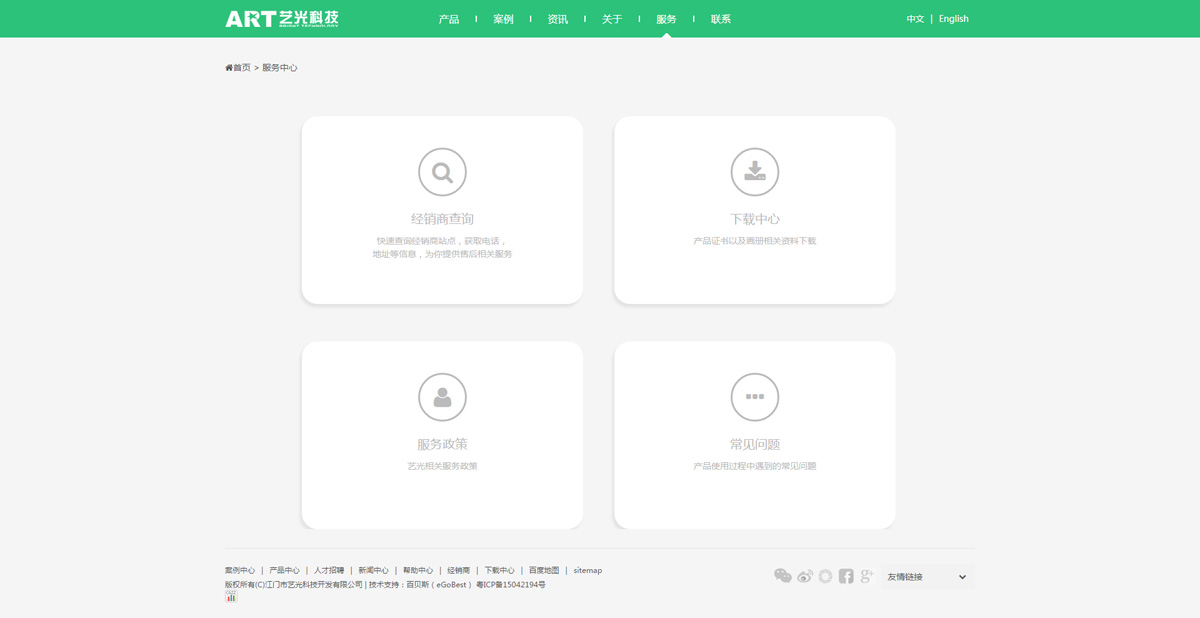Image resolution: width=1200 pixels, height=618 pixels.
Task: Switch language to English
Action: pos(953,19)
